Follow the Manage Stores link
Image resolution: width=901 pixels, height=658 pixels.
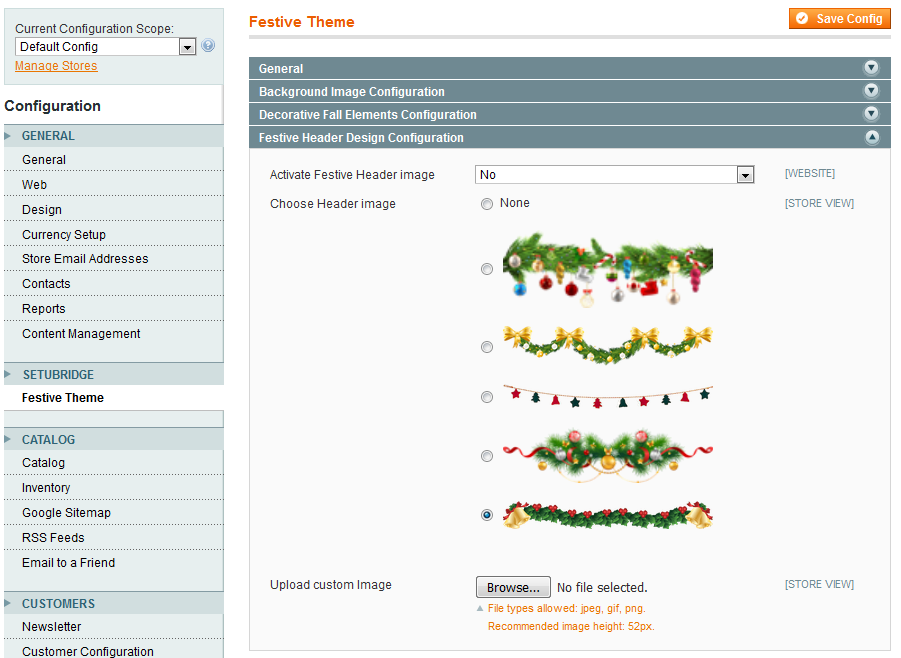(x=56, y=66)
